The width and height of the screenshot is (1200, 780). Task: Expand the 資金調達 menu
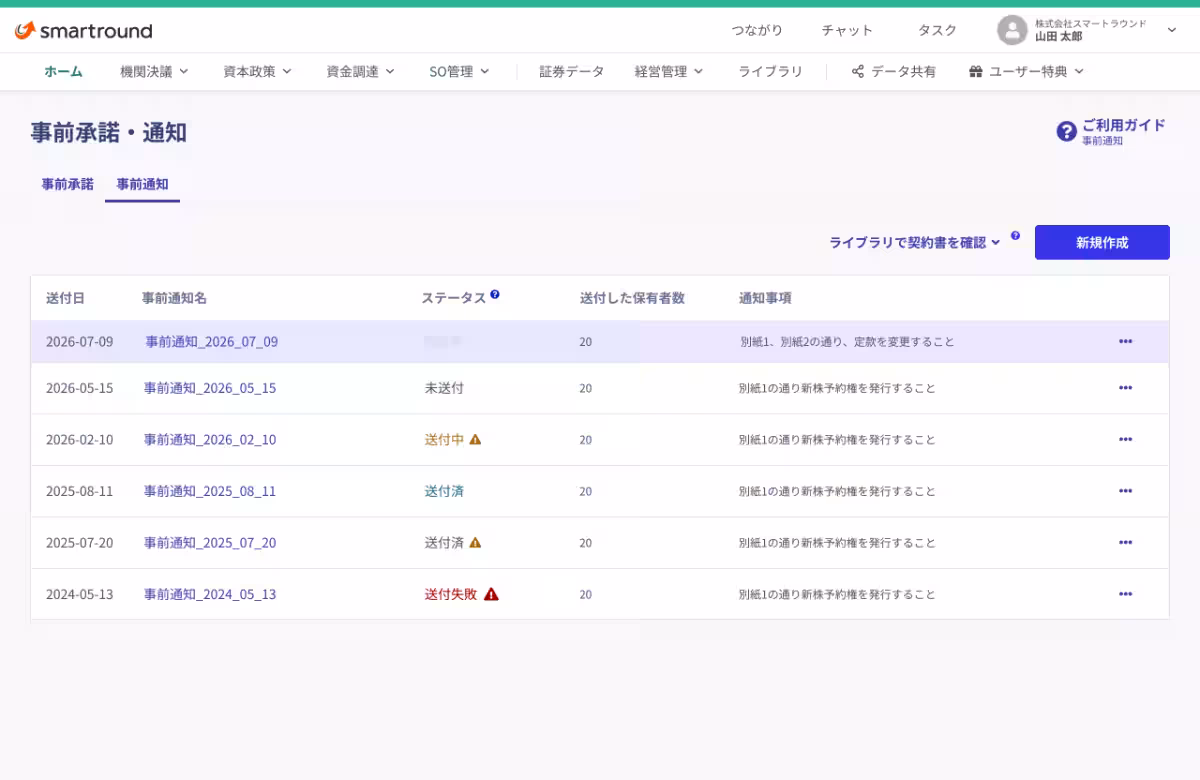(360, 72)
